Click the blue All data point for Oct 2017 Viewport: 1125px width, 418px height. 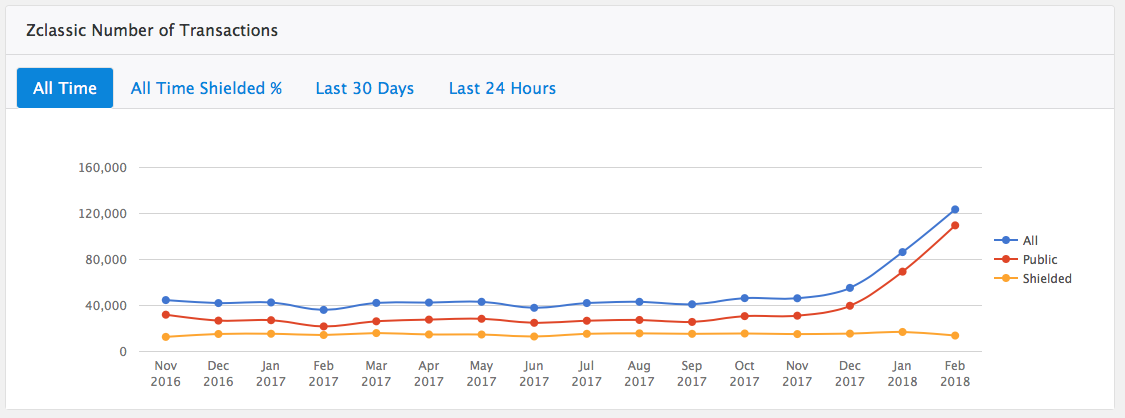point(745,298)
